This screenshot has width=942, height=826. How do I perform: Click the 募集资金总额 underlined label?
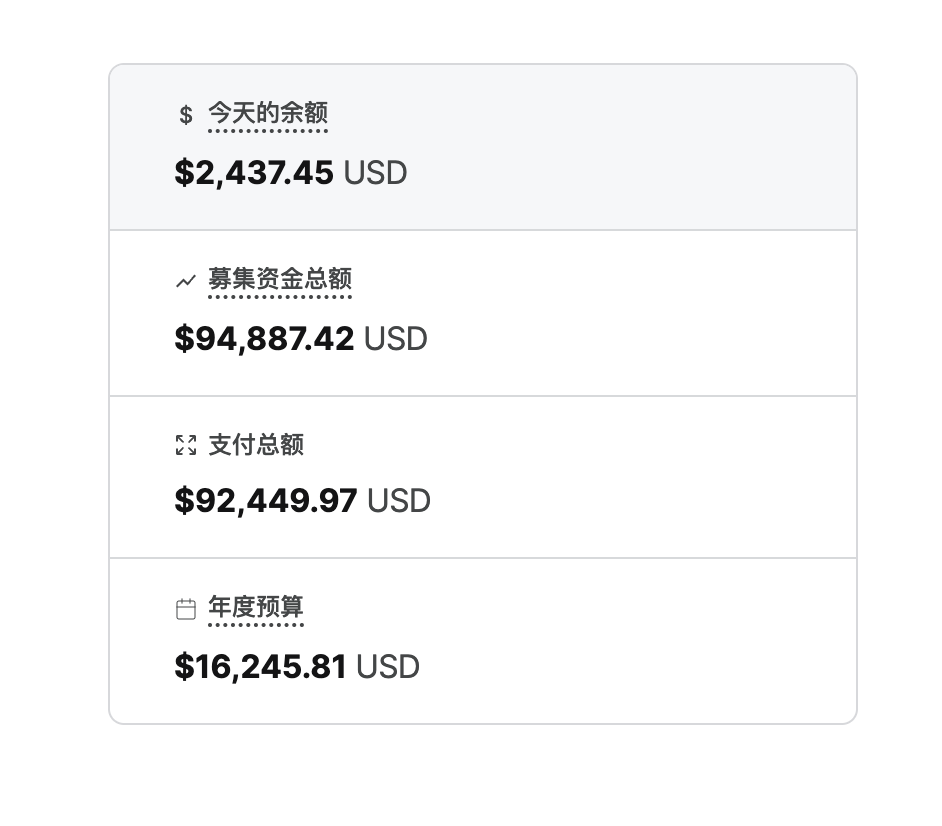[279, 280]
